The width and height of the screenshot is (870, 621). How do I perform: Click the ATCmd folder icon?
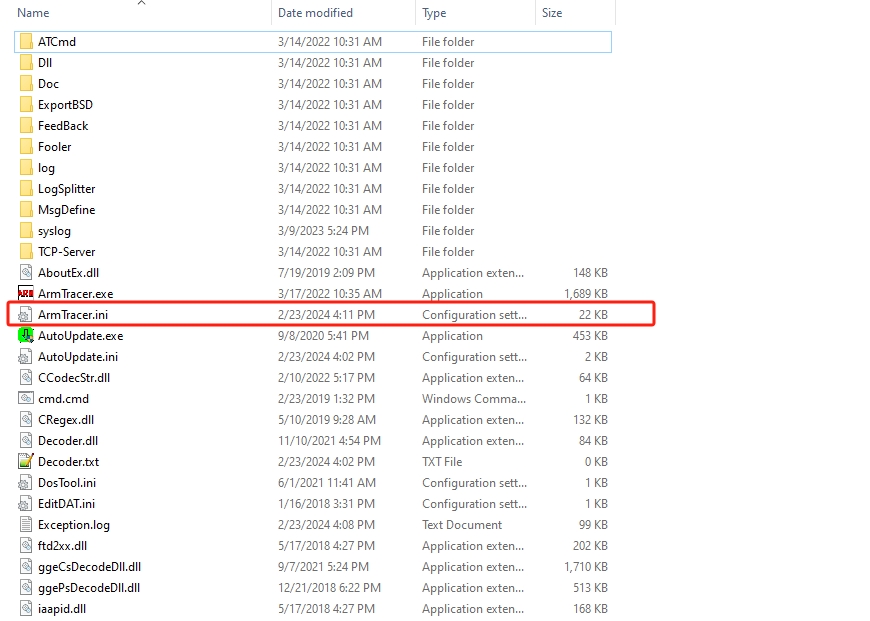tap(26, 42)
